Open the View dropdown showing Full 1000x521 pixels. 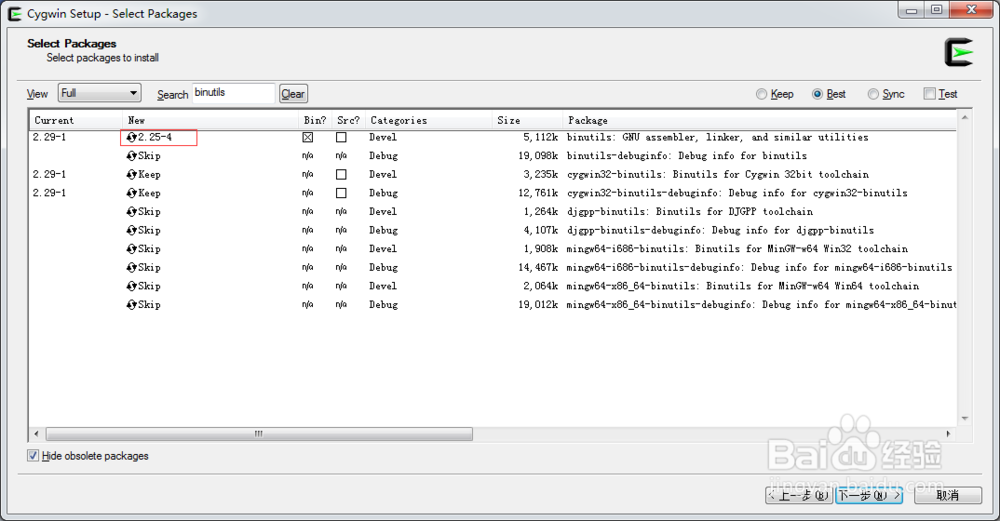pyautogui.click(x=99, y=93)
